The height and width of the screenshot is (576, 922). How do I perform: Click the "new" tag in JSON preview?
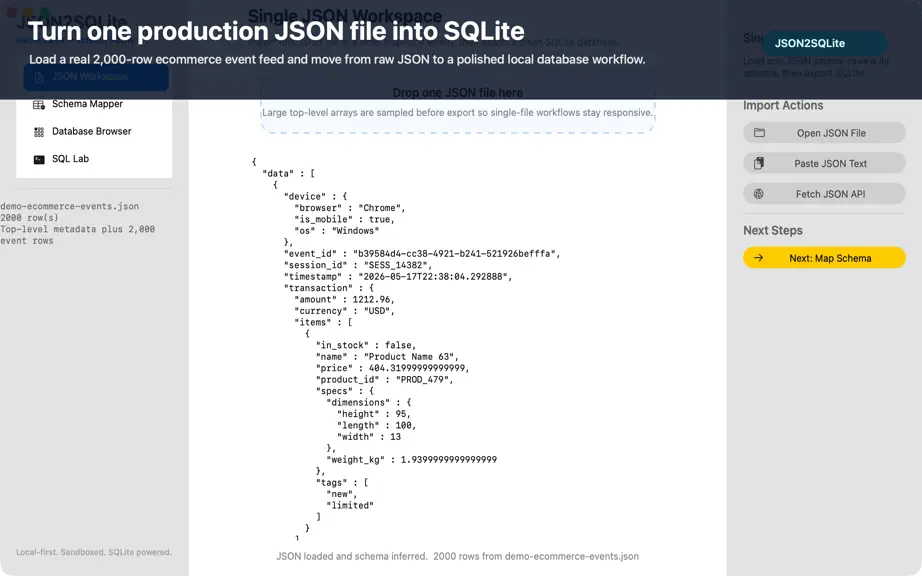[342, 494]
